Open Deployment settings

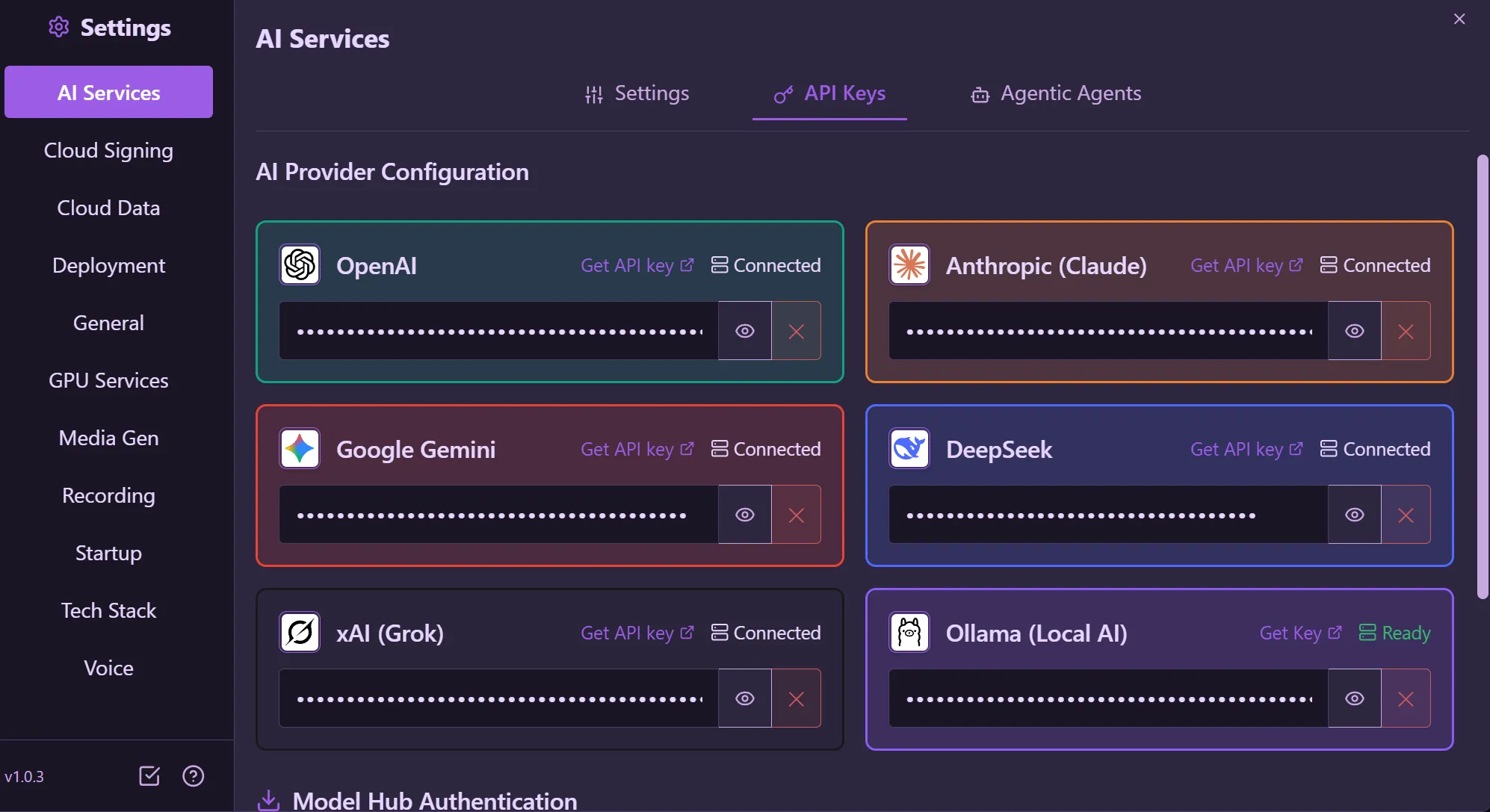108,265
